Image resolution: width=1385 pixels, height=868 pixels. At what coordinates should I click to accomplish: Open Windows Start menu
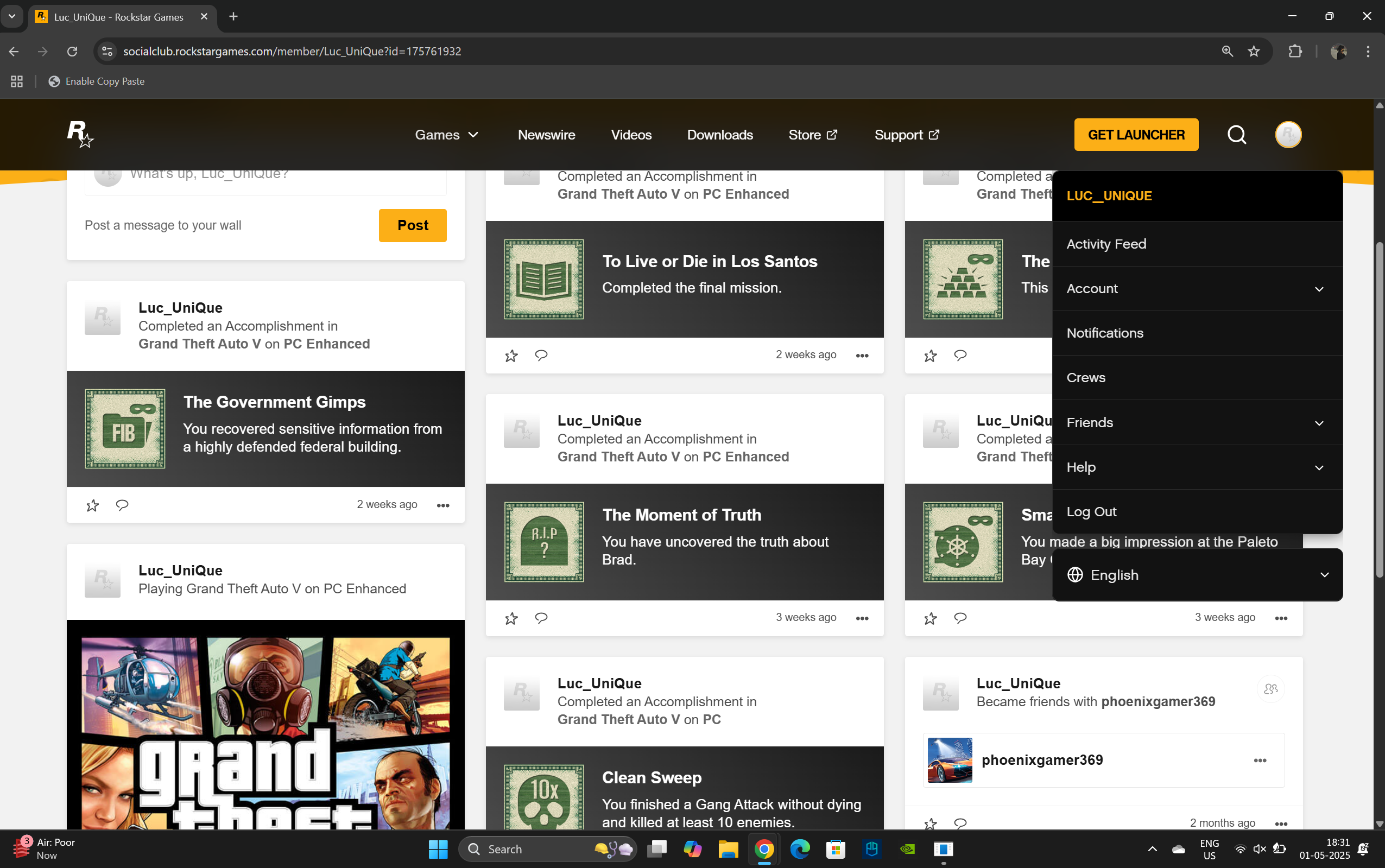(x=438, y=849)
